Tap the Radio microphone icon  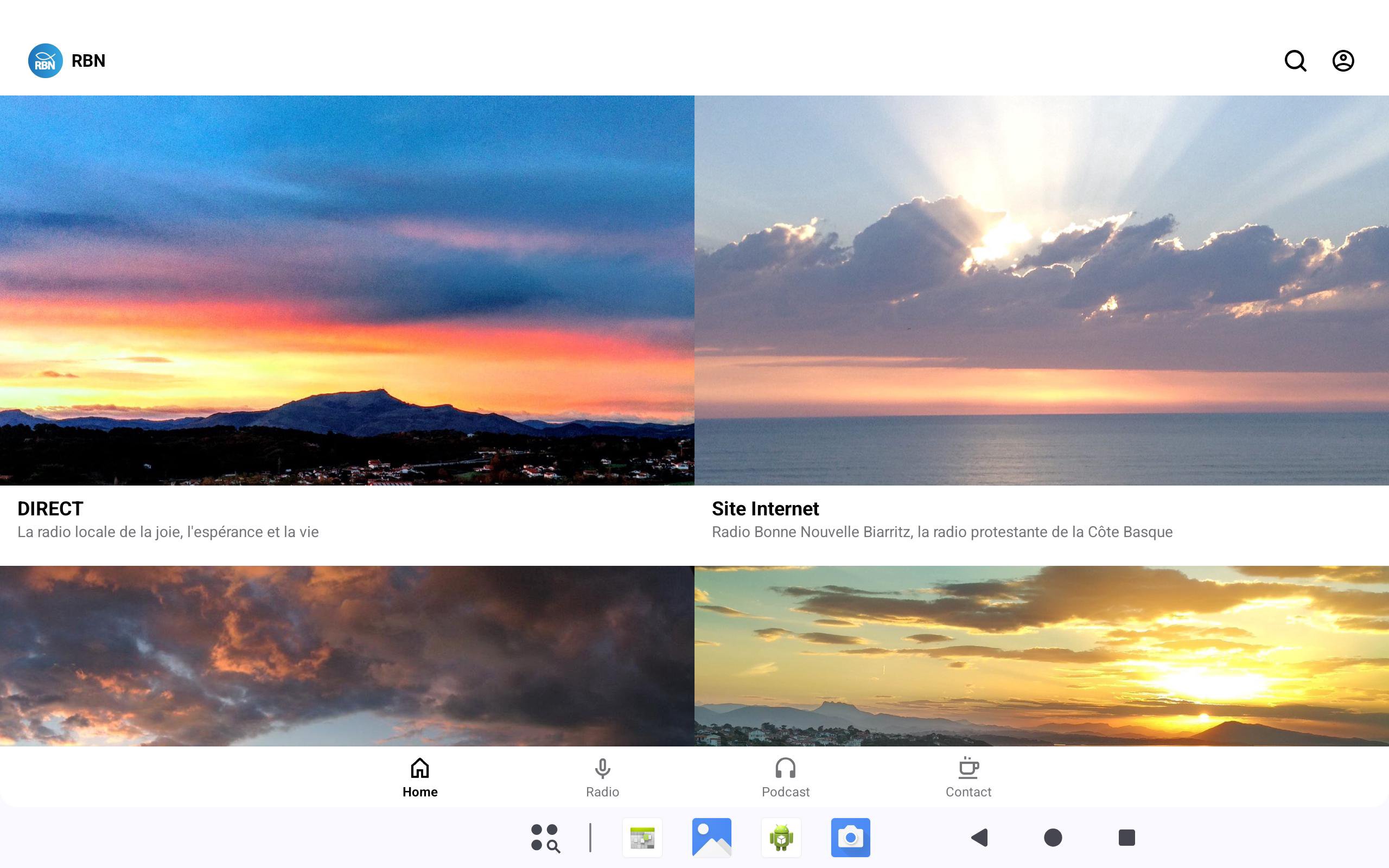[602, 768]
